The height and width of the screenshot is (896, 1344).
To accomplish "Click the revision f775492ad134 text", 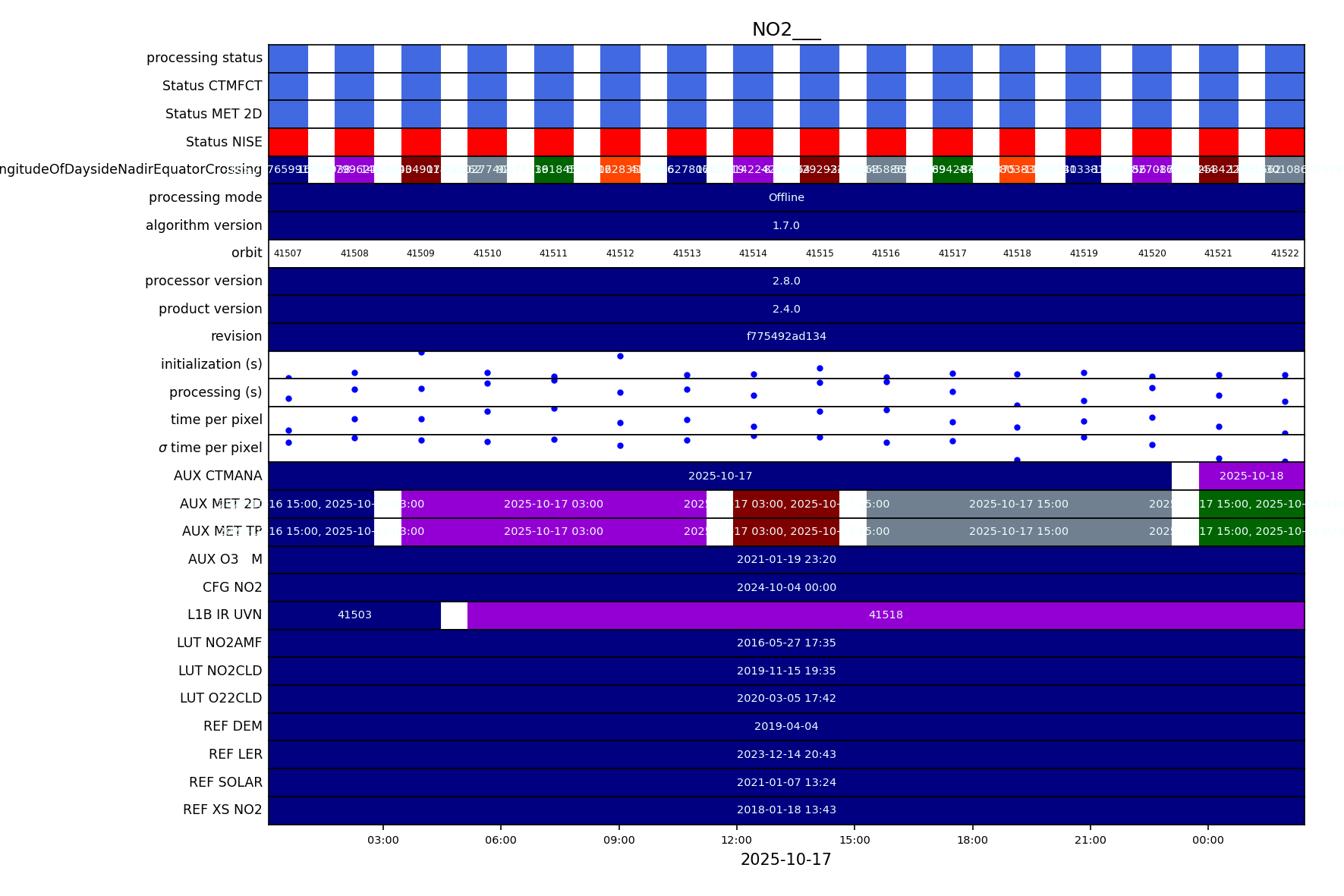I will (785, 337).
